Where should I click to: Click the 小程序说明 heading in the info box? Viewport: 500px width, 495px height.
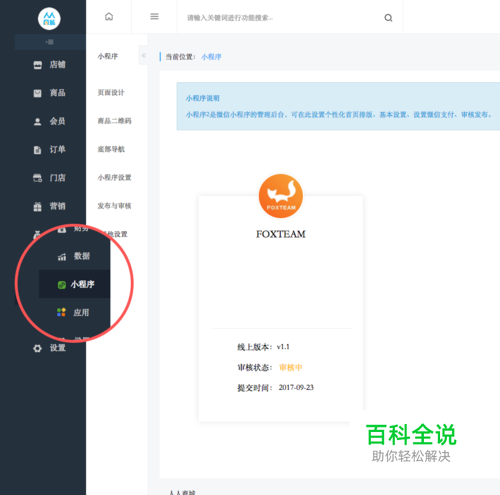coord(203,98)
